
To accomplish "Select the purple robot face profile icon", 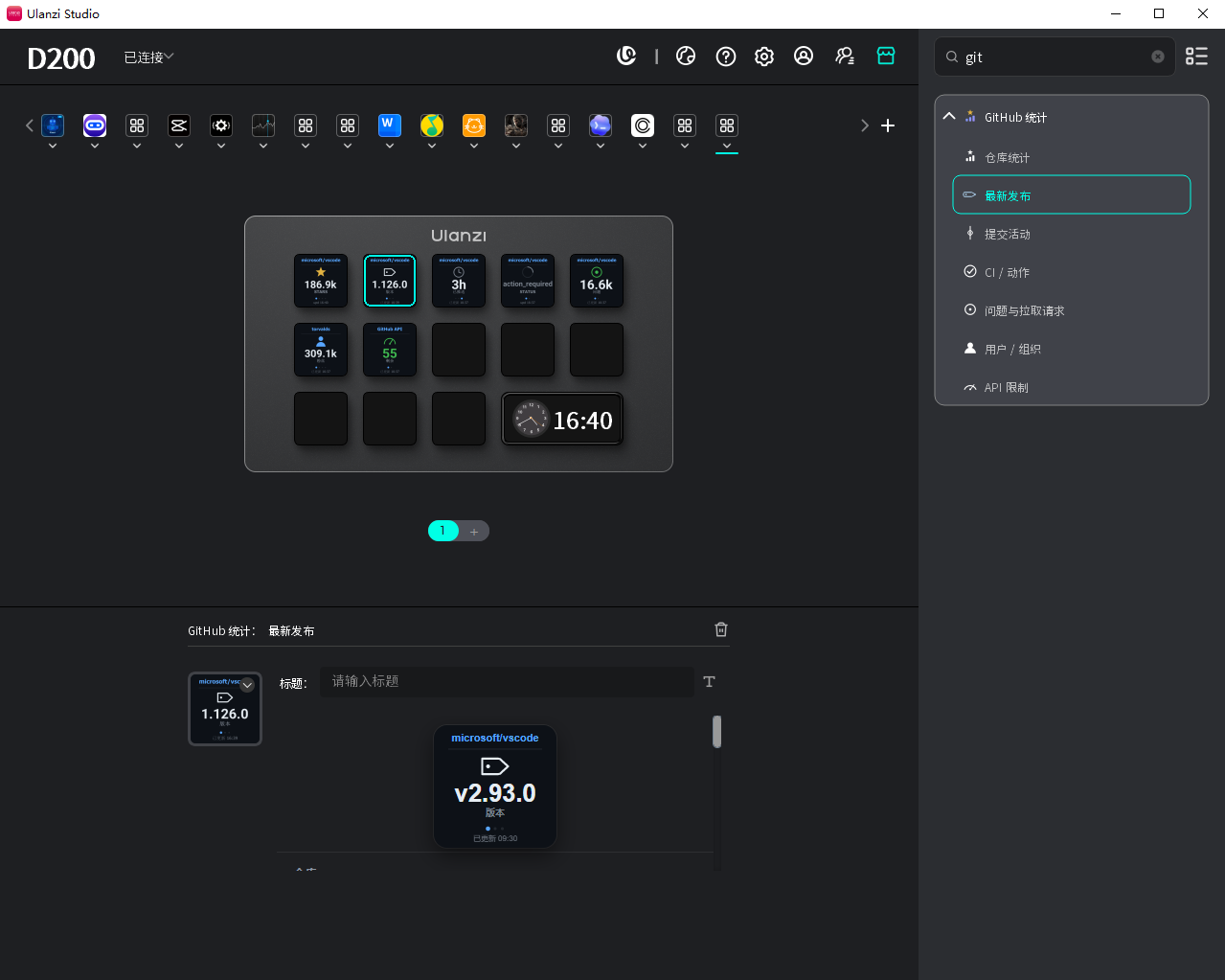I will [x=95, y=125].
